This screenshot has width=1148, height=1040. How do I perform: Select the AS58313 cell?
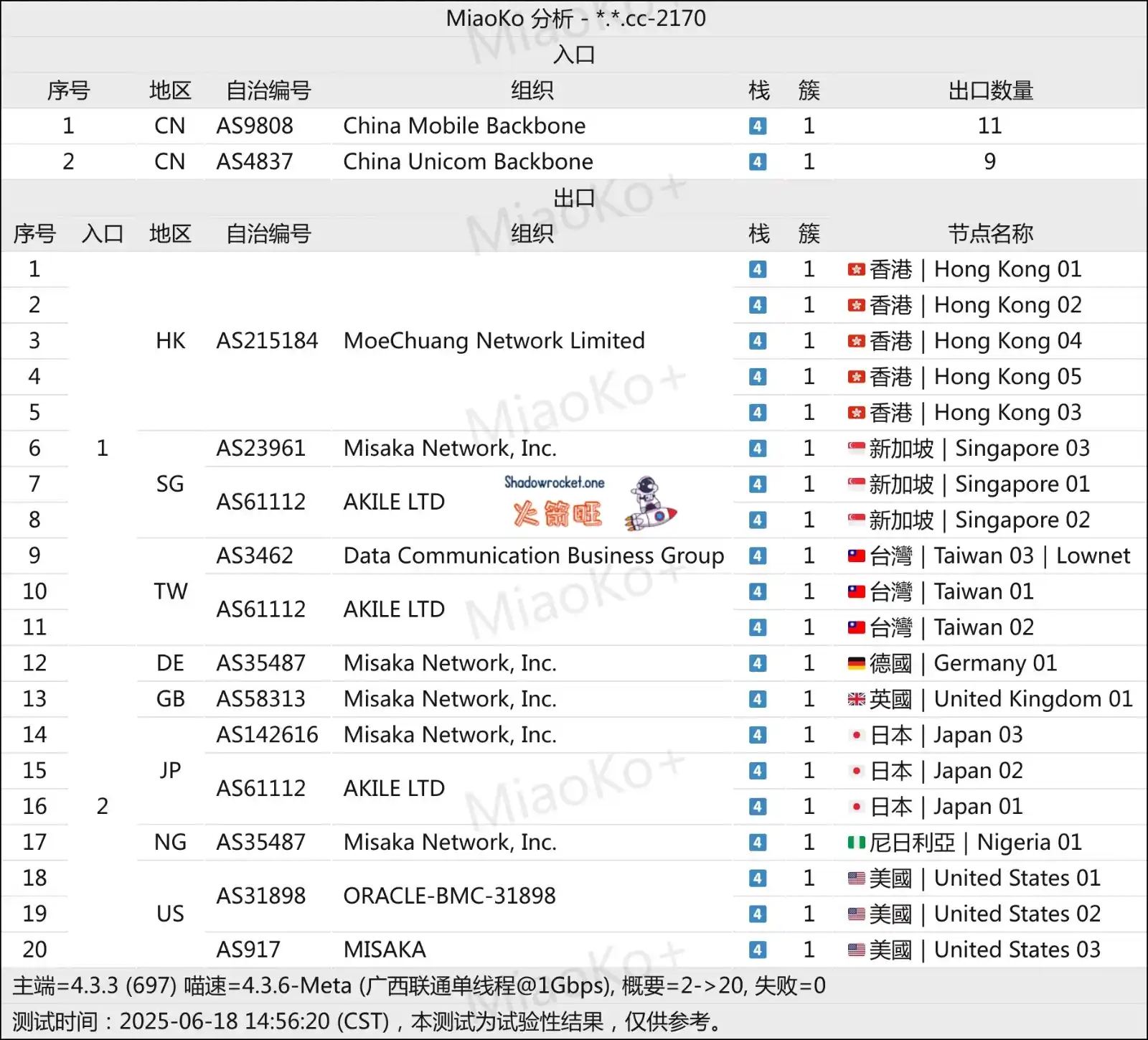coord(261,699)
